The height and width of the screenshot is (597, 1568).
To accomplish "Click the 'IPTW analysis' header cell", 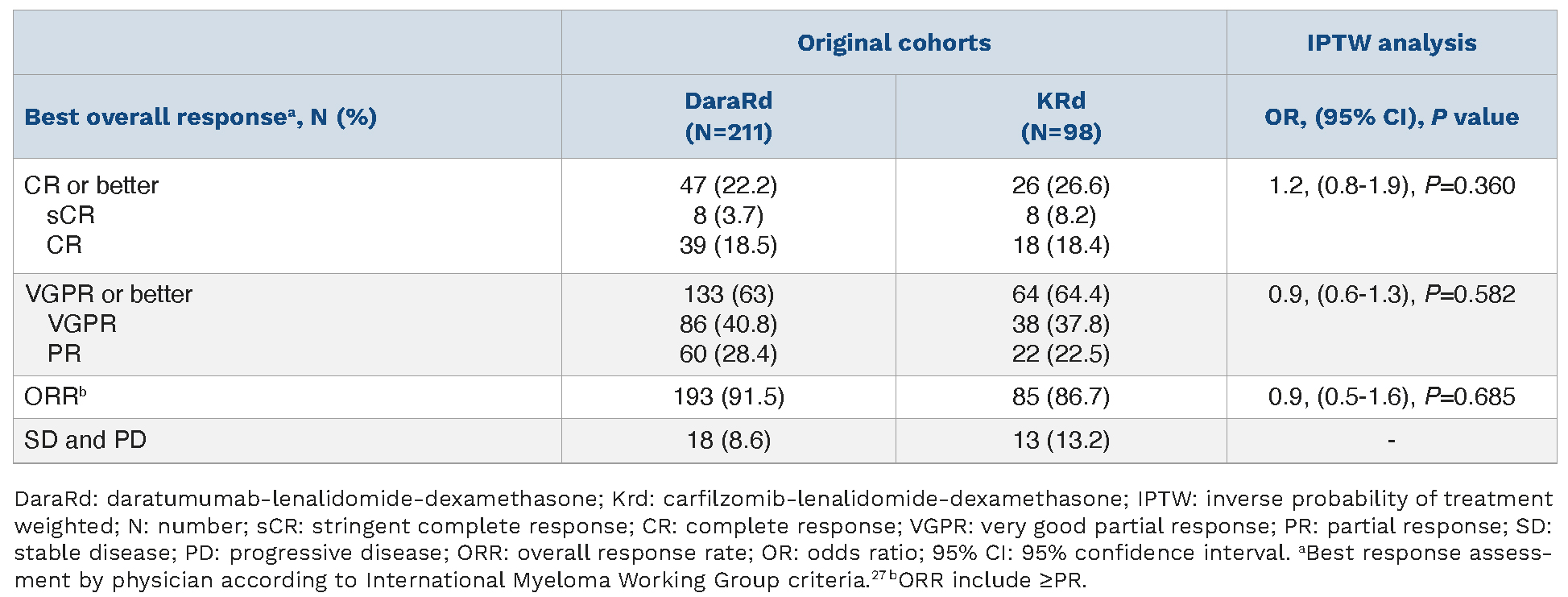I will coord(1391,43).
